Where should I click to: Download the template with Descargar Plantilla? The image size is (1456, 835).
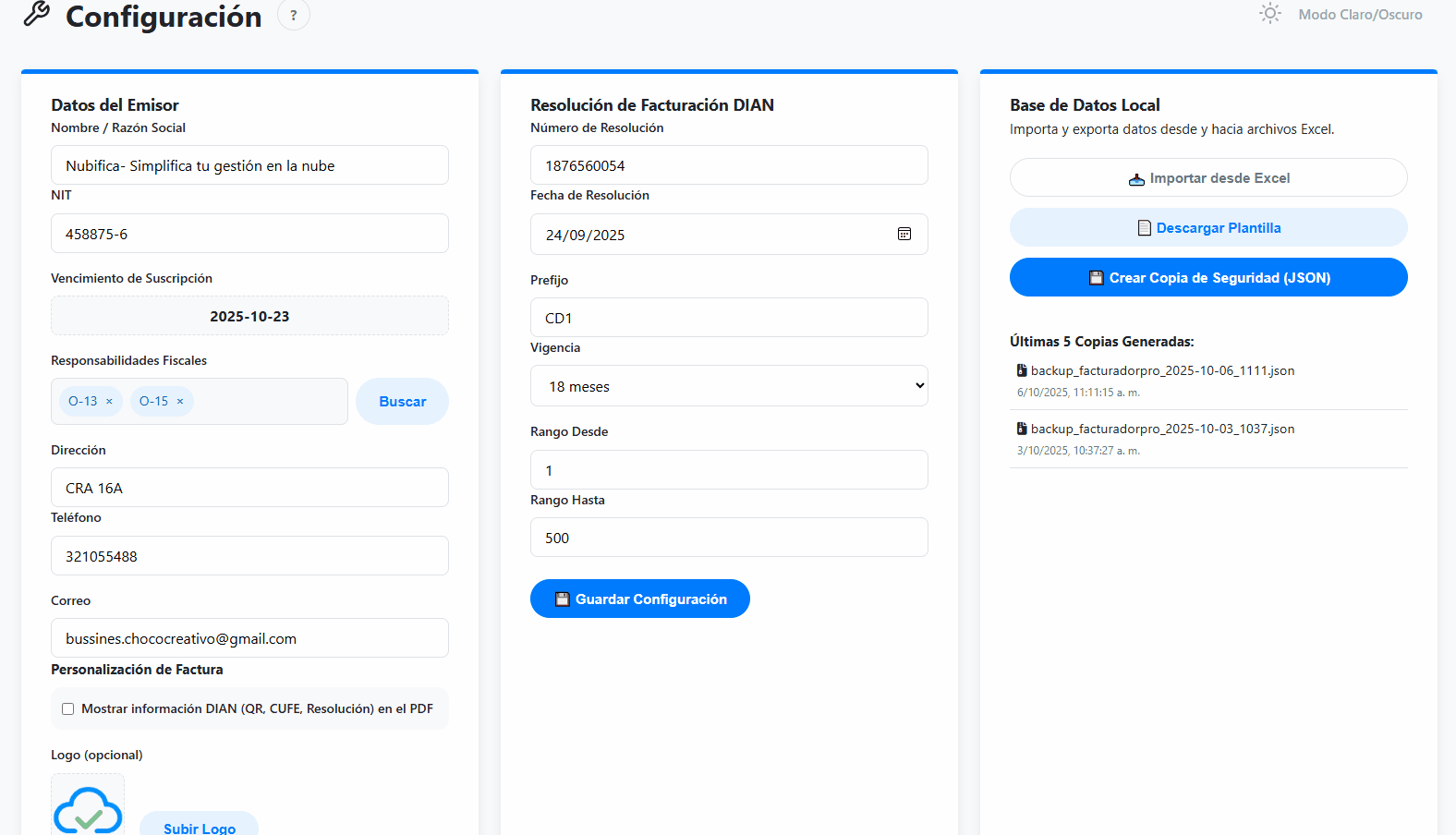tap(1208, 228)
